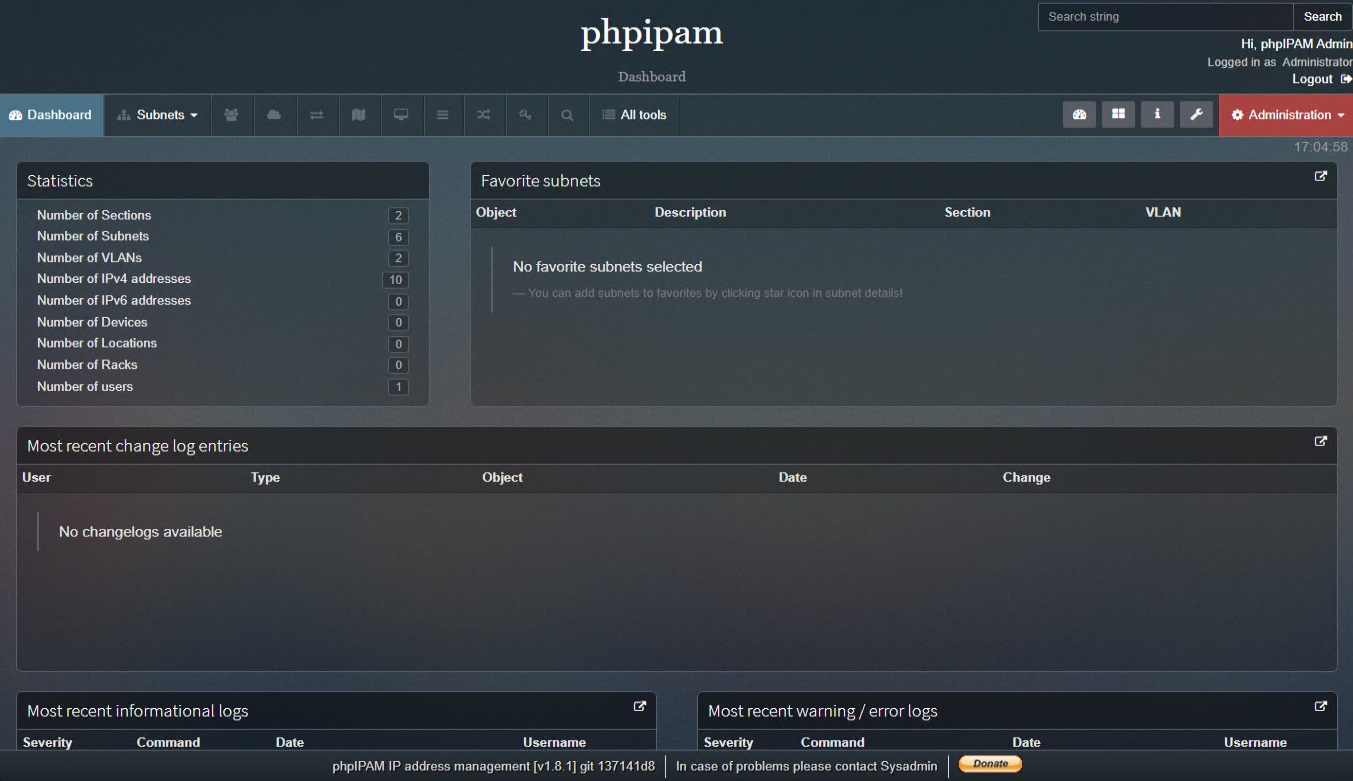1353x781 pixels.
Task: Click the magnifier search icon in navbar
Action: pyautogui.click(x=567, y=115)
